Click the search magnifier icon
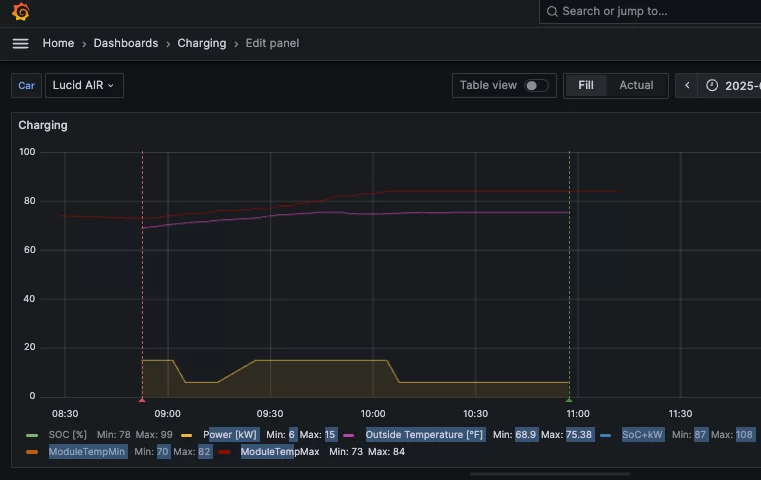Viewport: 761px width, 480px height. (552, 12)
